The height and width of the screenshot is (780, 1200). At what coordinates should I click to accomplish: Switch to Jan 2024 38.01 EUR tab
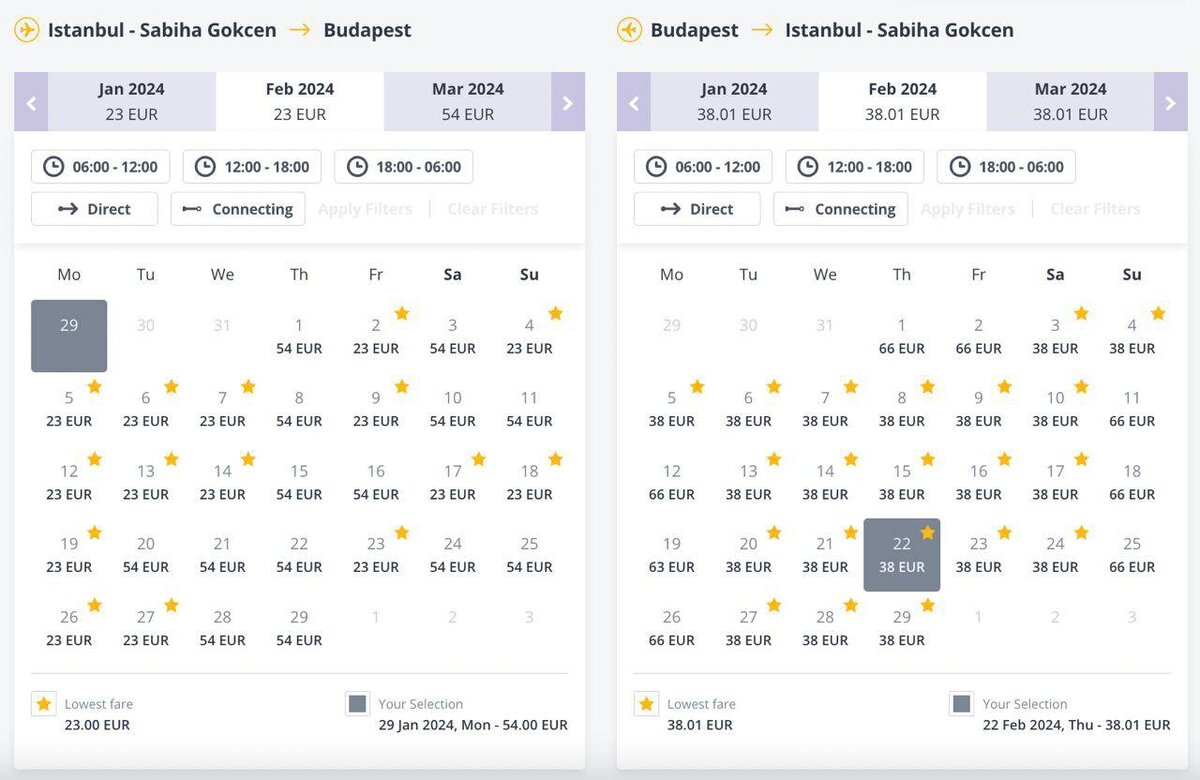pyautogui.click(x=734, y=102)
